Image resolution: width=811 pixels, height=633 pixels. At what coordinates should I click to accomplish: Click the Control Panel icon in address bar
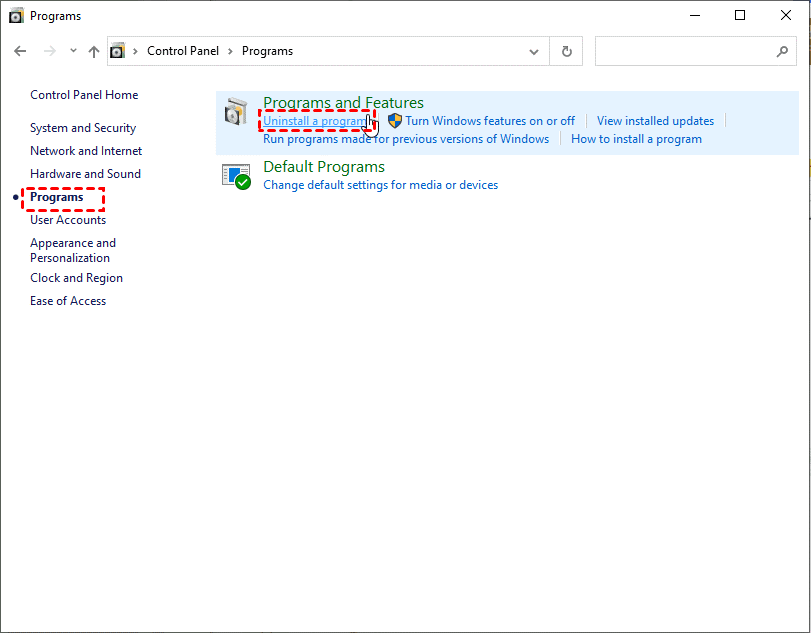pos(117,51)
